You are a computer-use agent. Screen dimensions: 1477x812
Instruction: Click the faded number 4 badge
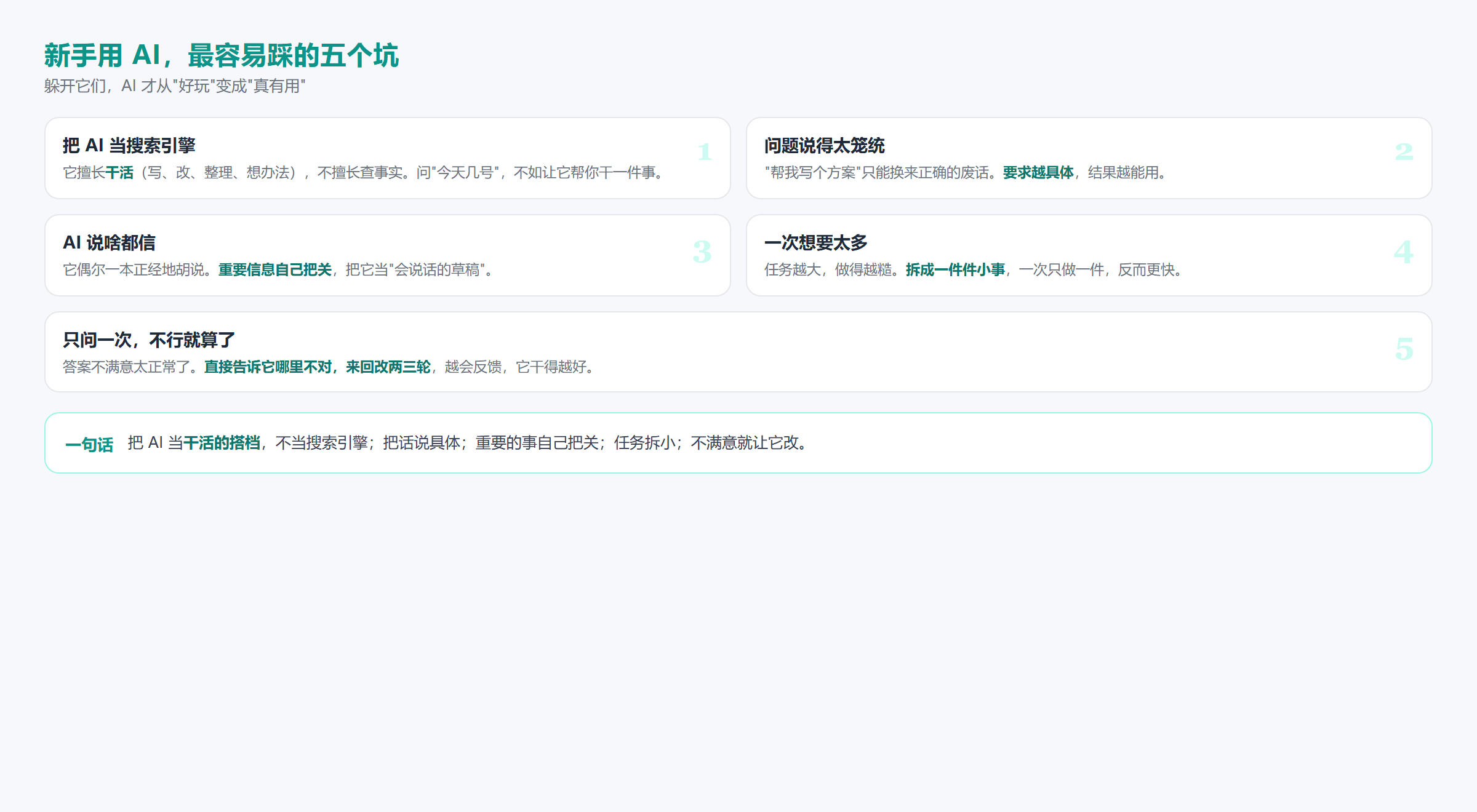1404,252
